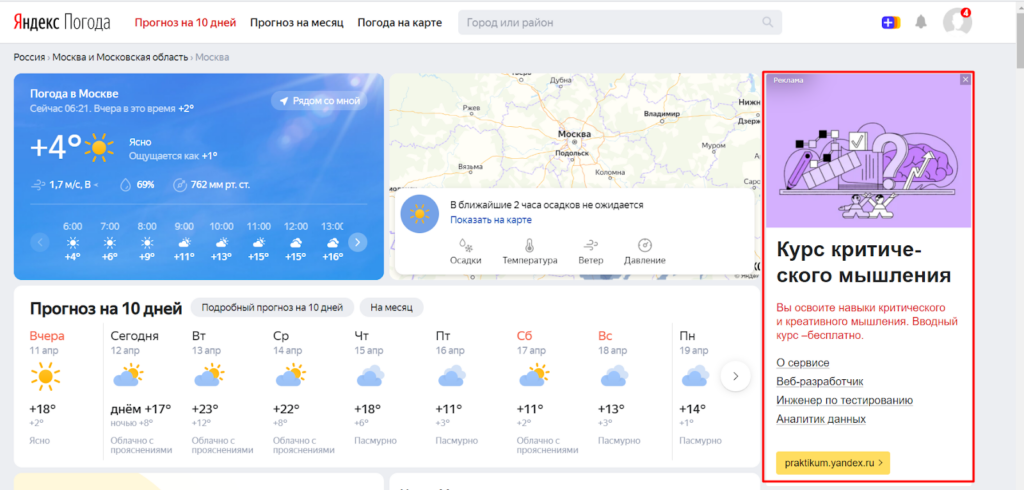
Task: Select the Ветер map layer icon
Action: 591,246
